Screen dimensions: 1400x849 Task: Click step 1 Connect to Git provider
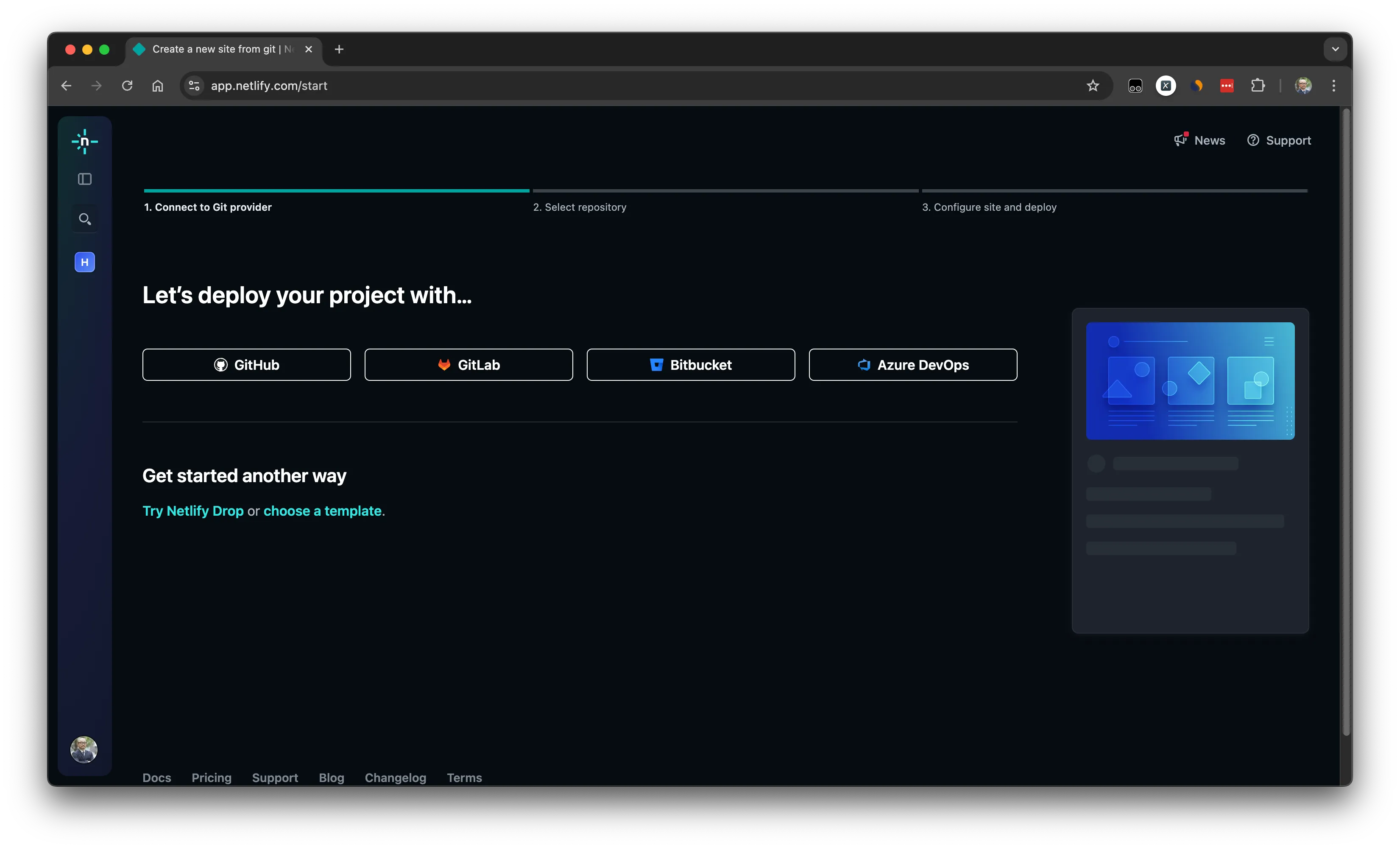208,207
